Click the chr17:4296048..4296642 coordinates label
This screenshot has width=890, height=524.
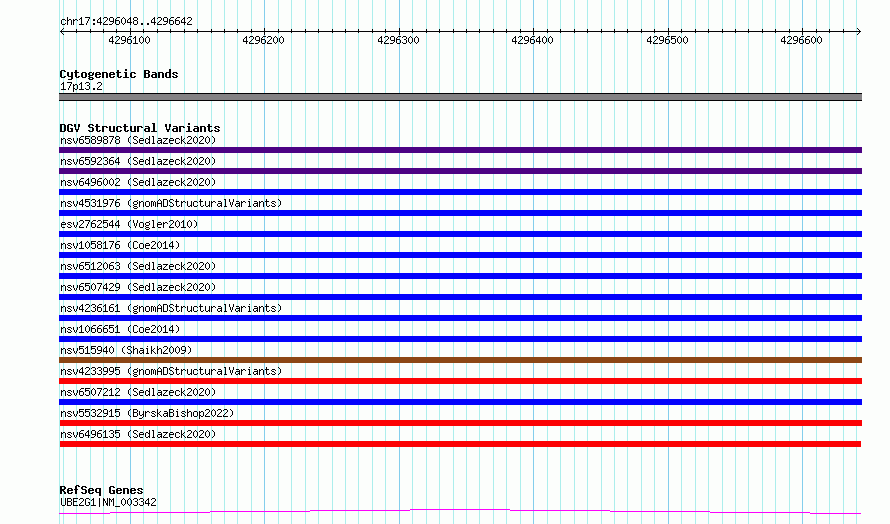point(126,22)
